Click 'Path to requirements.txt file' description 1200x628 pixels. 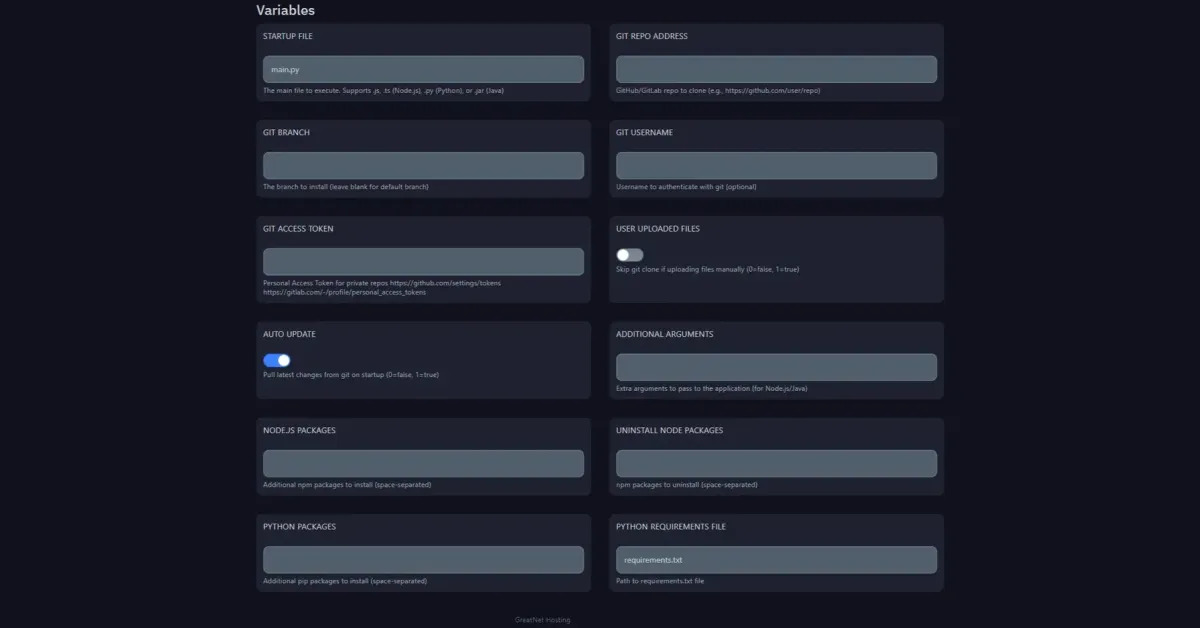click(660, 580)
